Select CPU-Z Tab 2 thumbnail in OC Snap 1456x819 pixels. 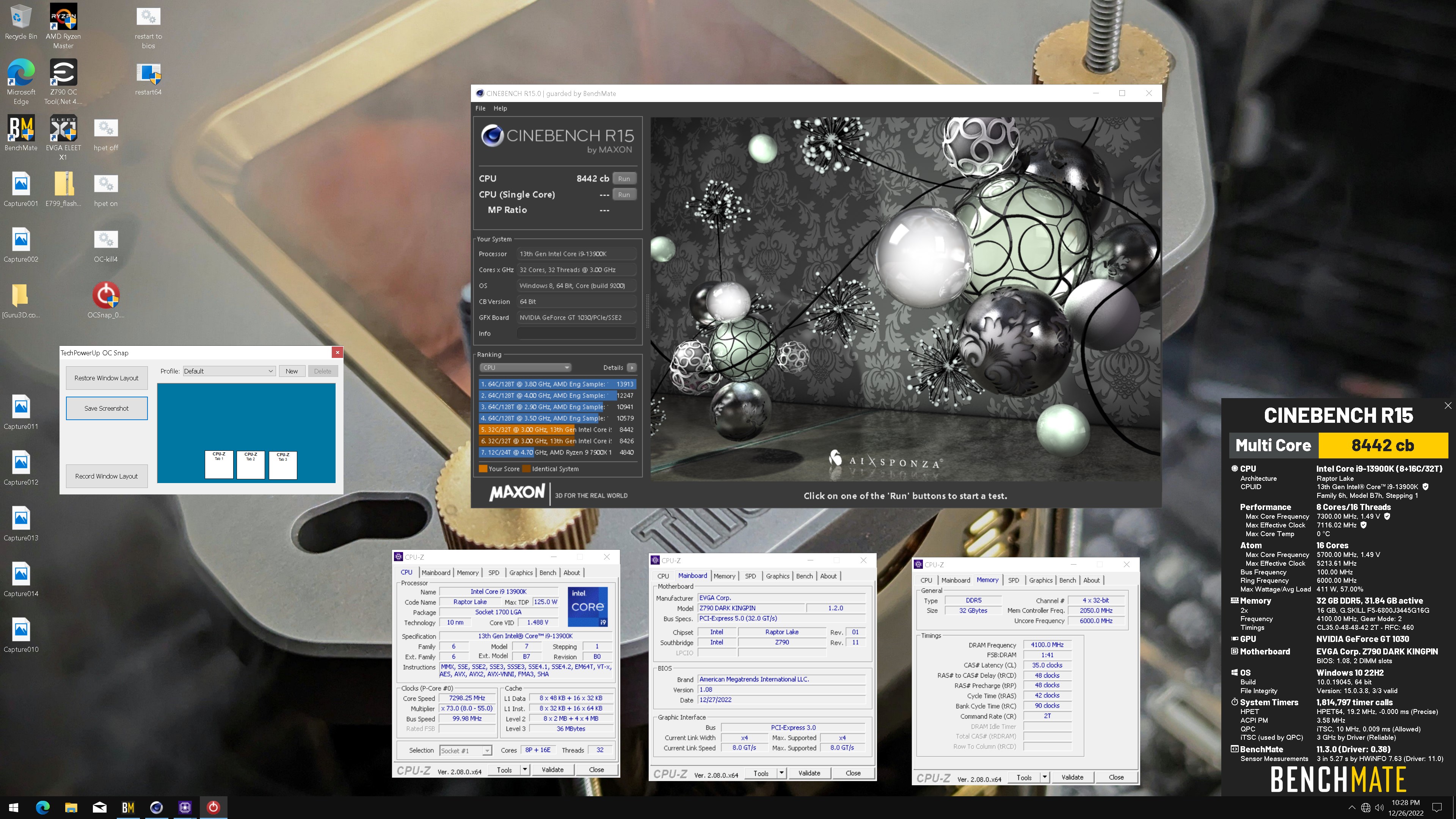pyautogui.click(x=250, y=464)
